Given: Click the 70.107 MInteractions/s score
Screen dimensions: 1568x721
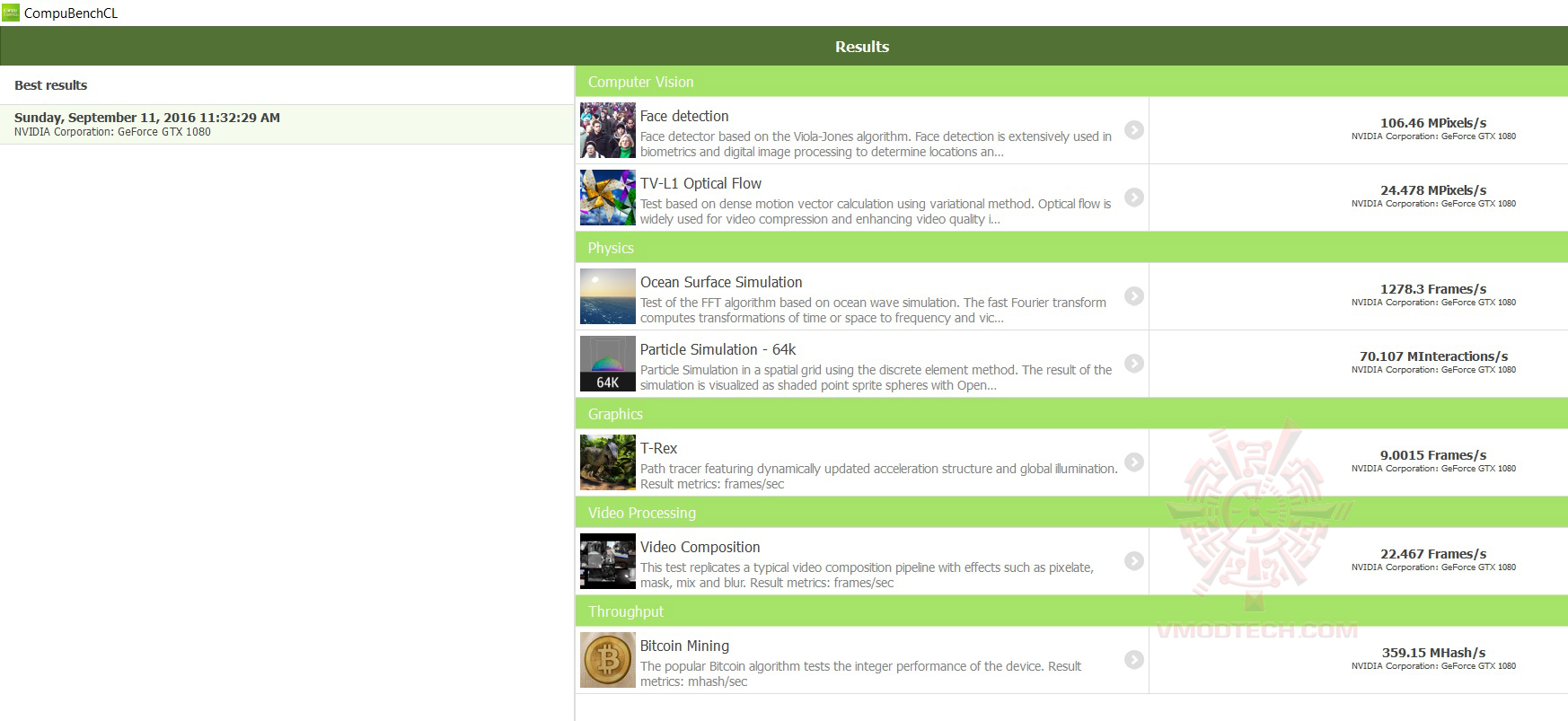Looking at the screenshot, I should pos(1433,356).
